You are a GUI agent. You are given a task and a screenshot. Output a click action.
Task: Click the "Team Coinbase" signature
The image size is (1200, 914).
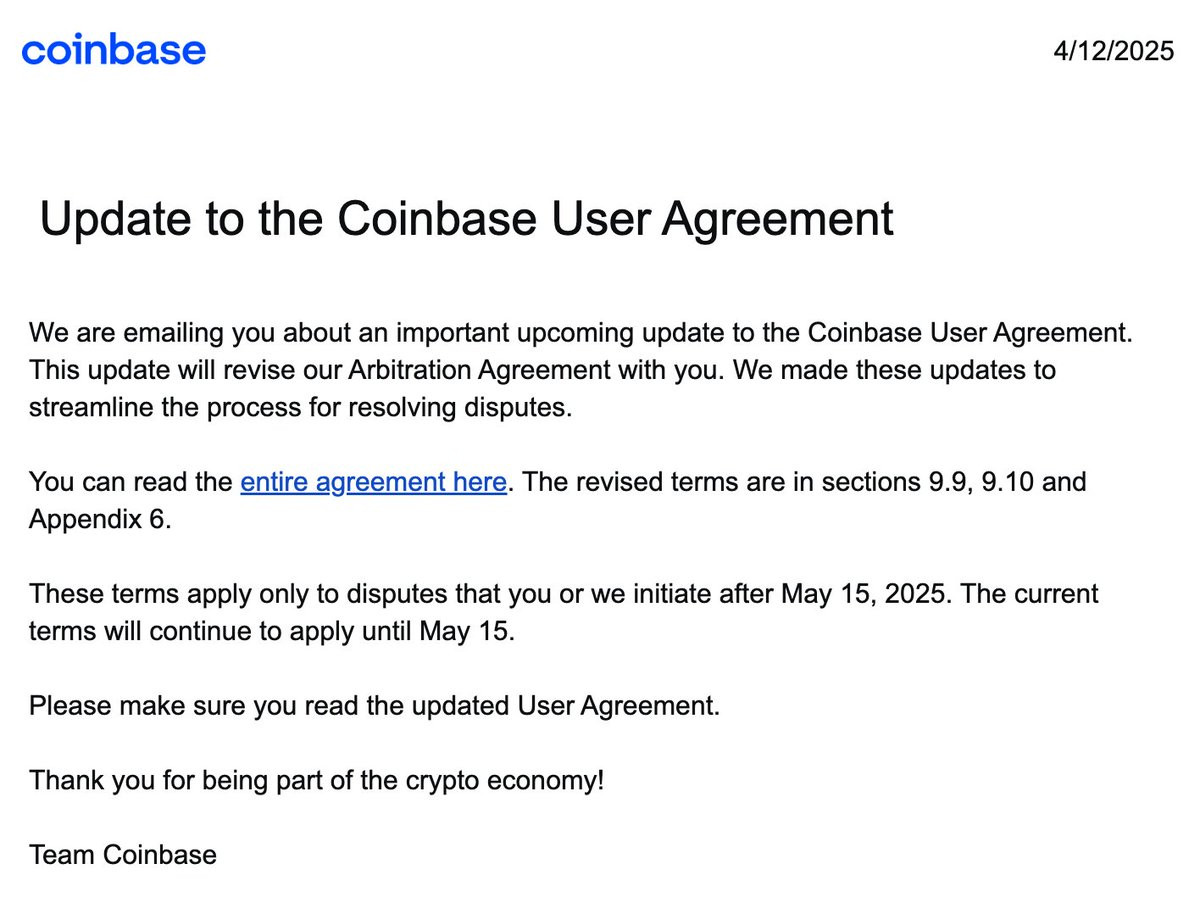click(123, 855)
